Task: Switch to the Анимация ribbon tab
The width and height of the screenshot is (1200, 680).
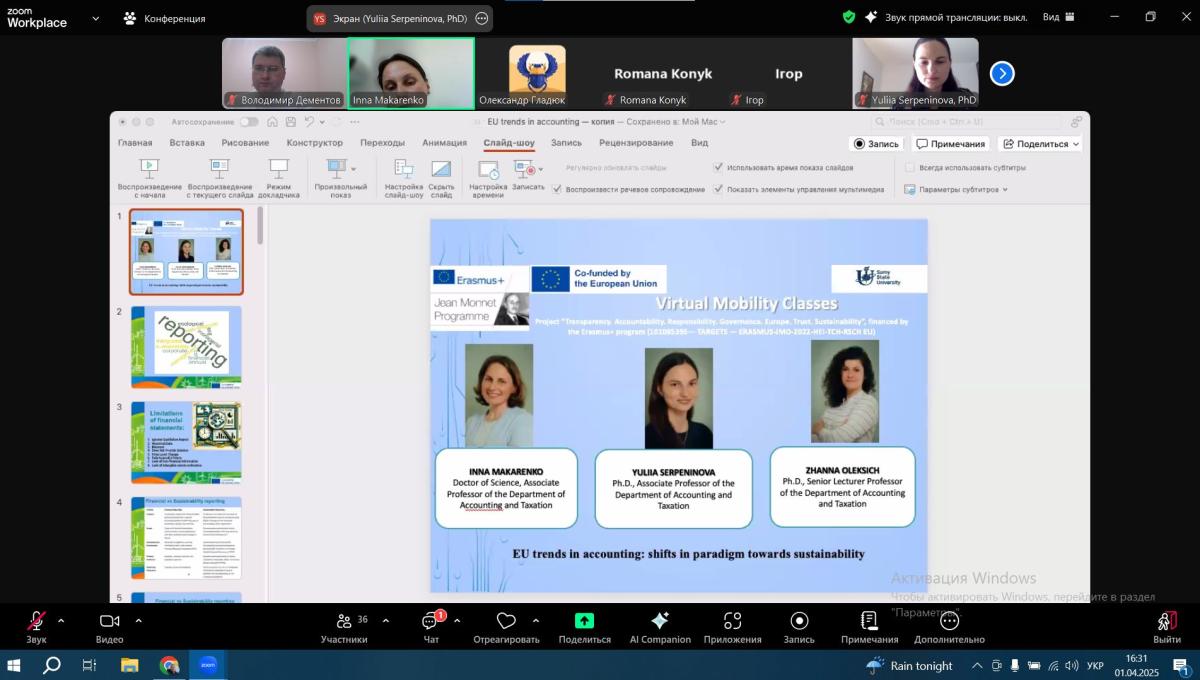Action: pyautogui.click(x=444, y=143)
